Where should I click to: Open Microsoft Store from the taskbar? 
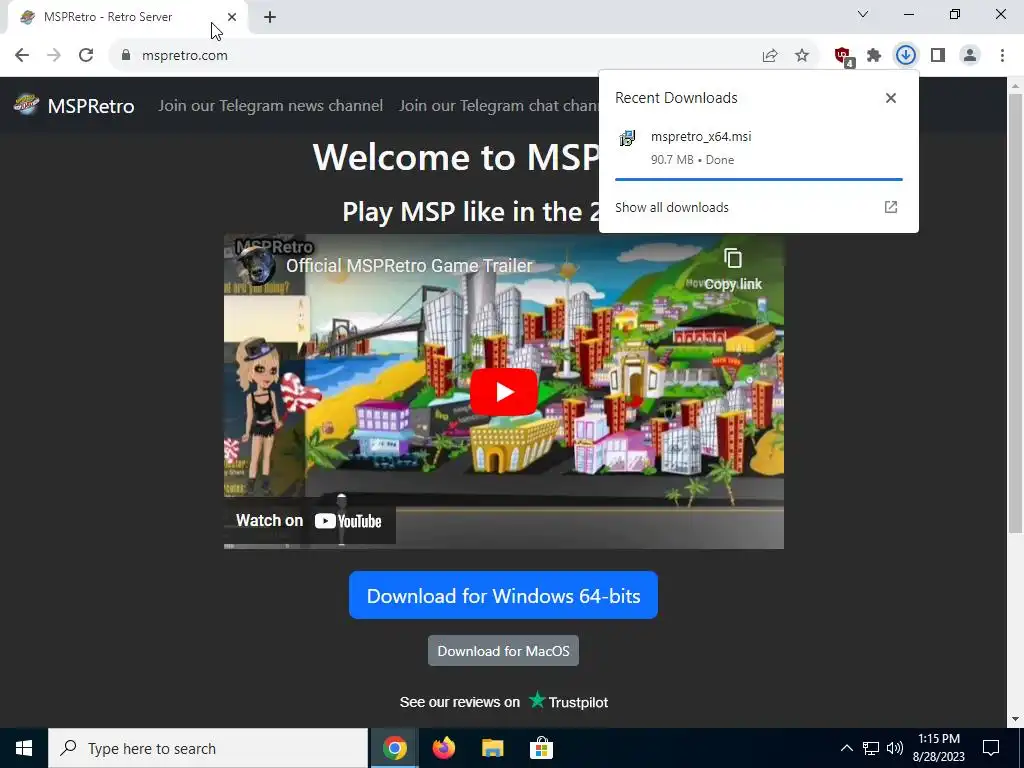(541, 748)
